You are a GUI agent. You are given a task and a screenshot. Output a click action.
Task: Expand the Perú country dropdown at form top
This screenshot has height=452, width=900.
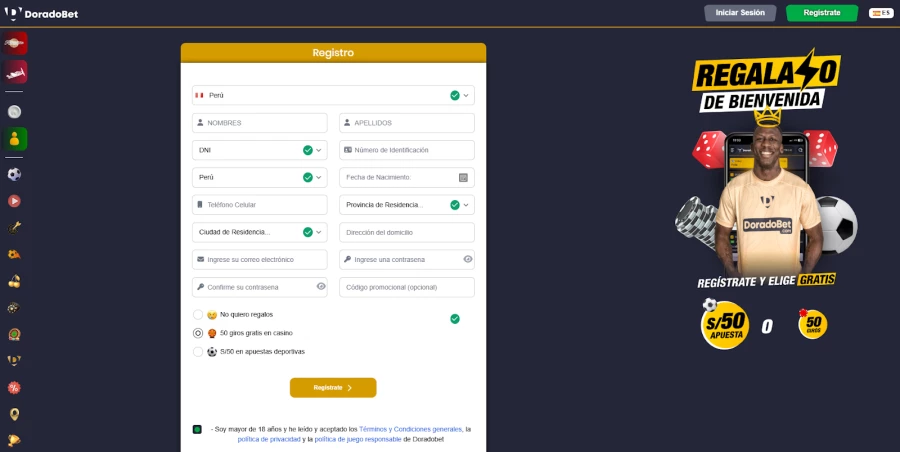(333, 95)
